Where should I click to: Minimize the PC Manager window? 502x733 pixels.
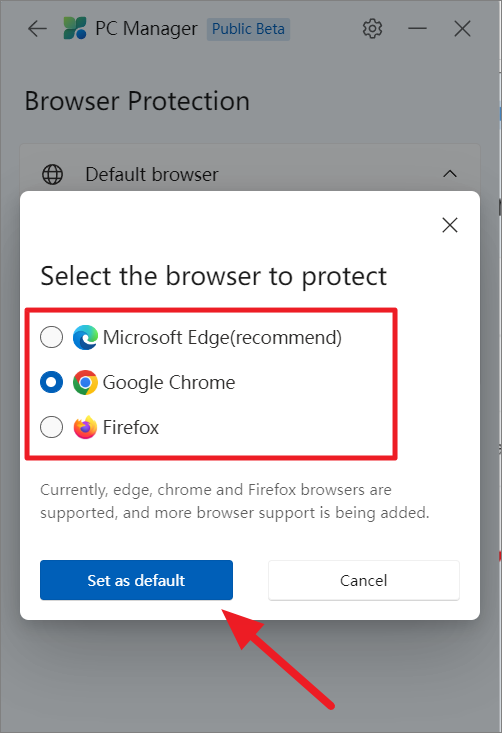(x=417, y=29)
